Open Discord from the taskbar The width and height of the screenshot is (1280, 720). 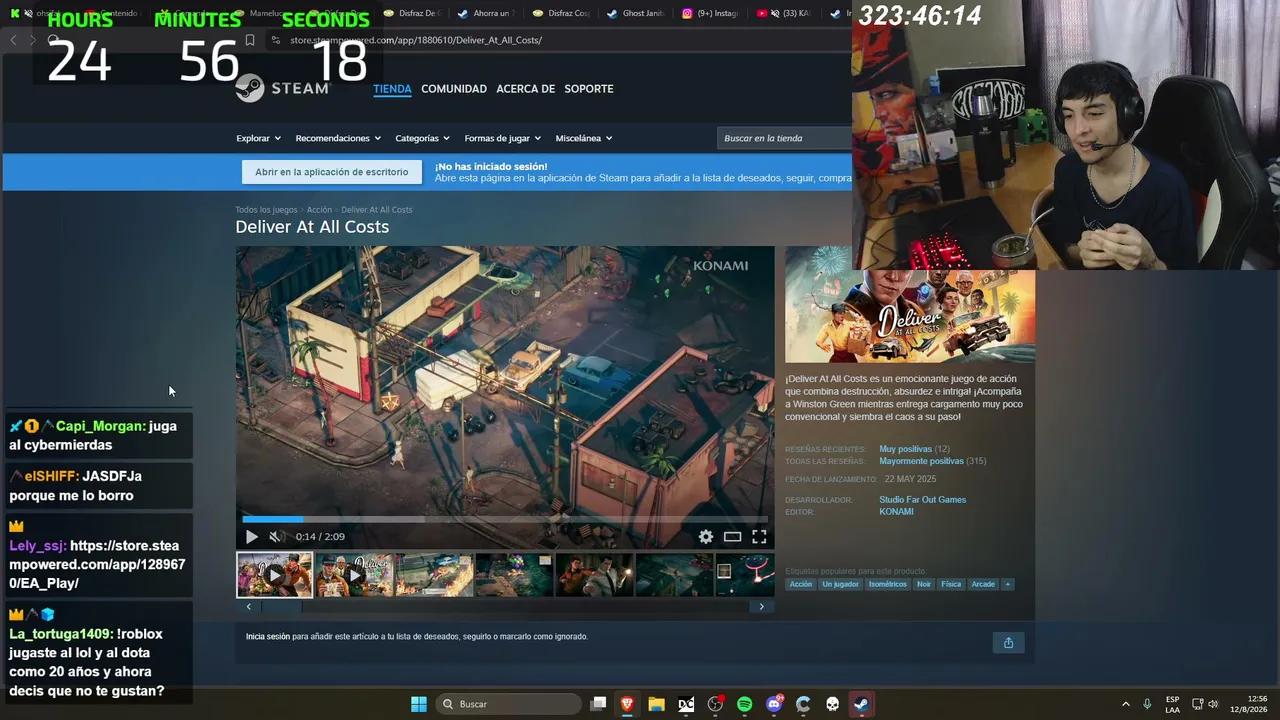pos(774,704)
